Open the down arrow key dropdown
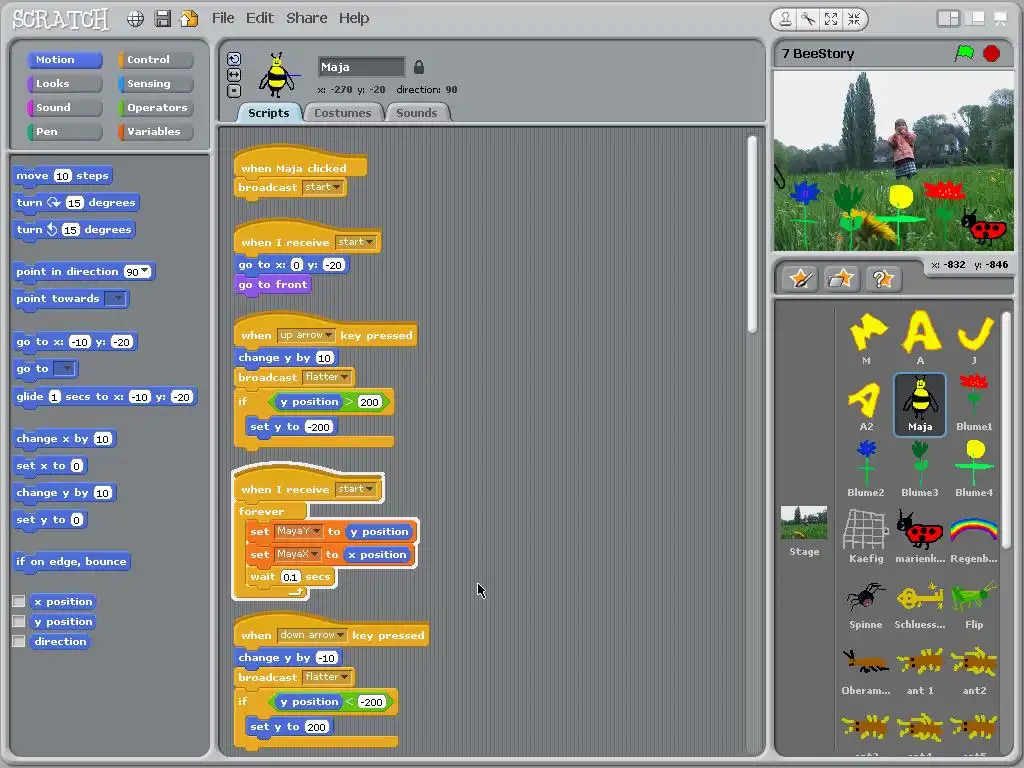 (312, 635)
